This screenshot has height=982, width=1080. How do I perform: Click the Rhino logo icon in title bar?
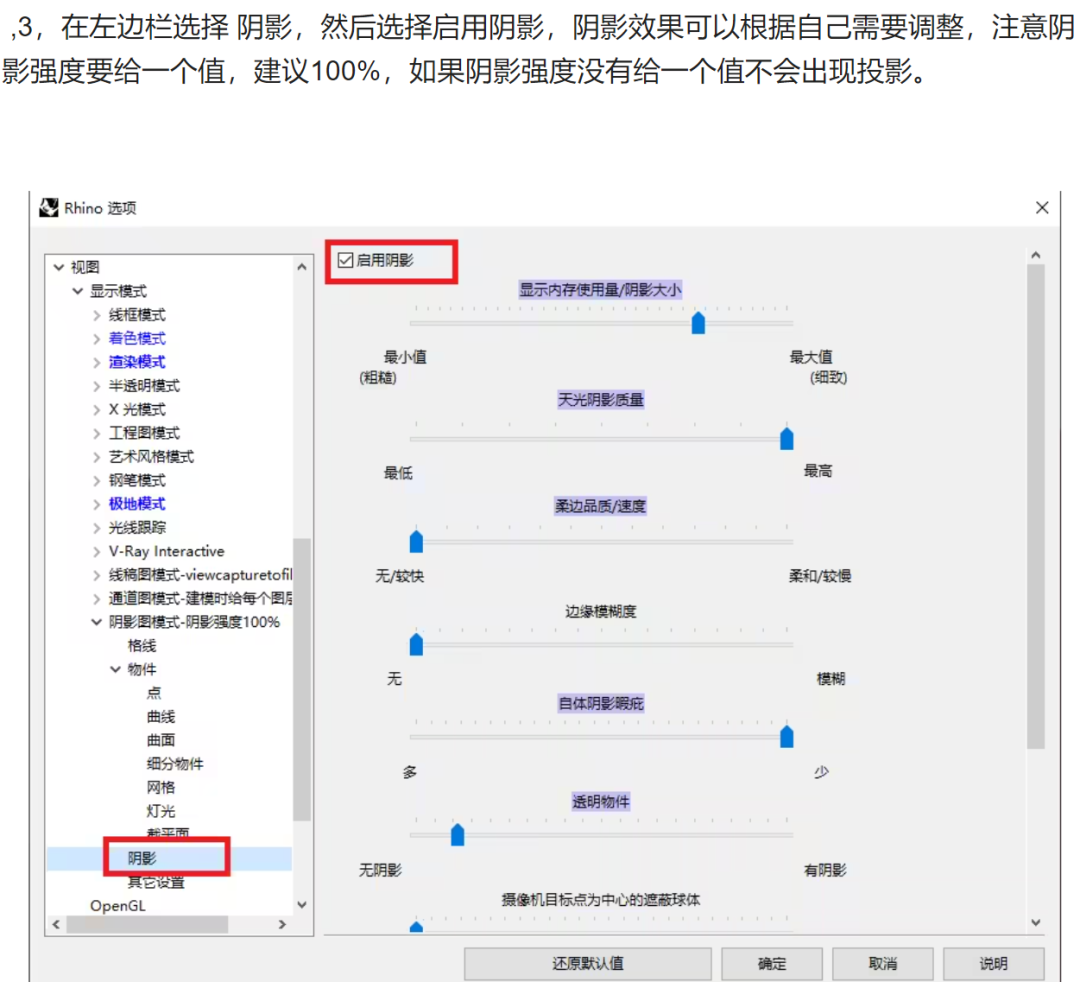(x=49, y=207)
